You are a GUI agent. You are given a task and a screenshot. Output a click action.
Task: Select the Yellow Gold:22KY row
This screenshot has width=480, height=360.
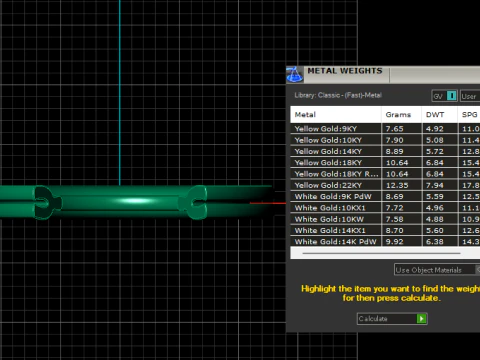coord(385,185)
